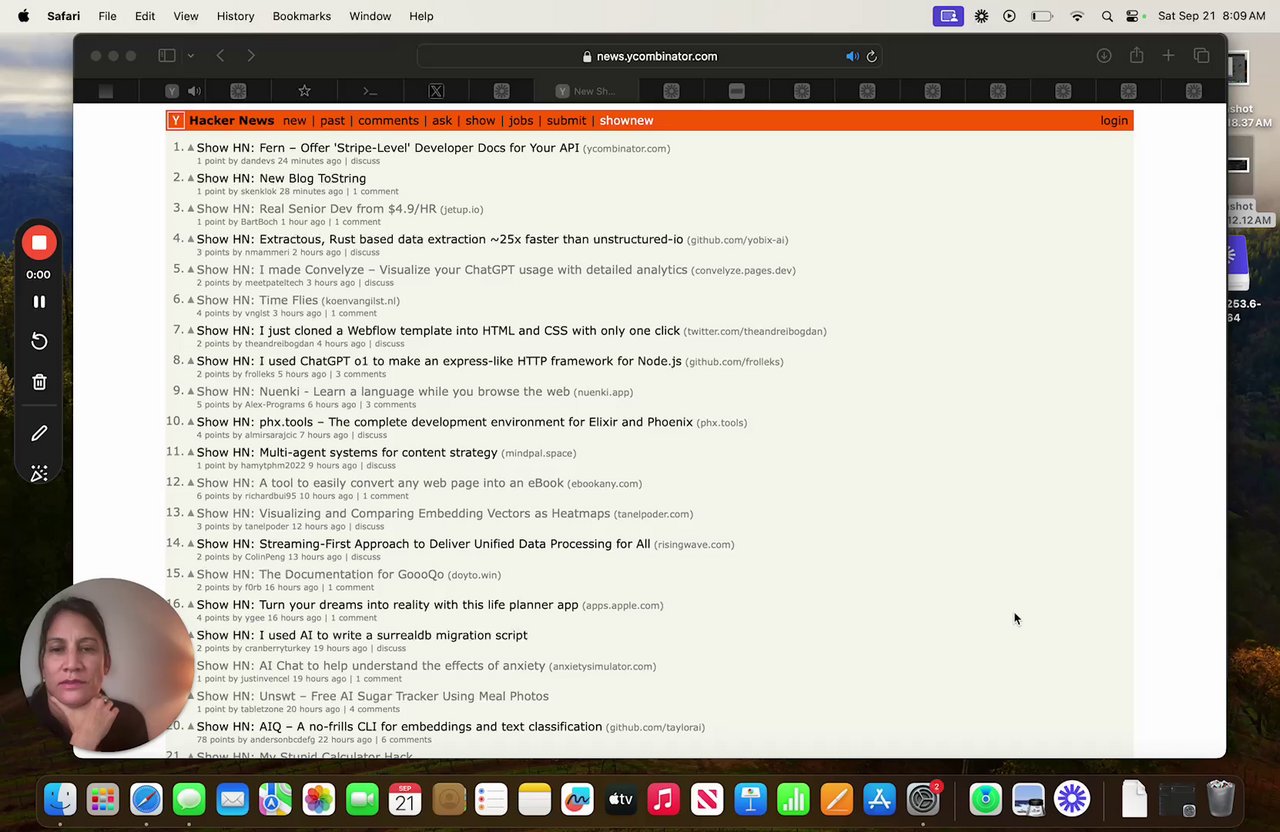Open Freeform from the Dock

click(577, 799)
